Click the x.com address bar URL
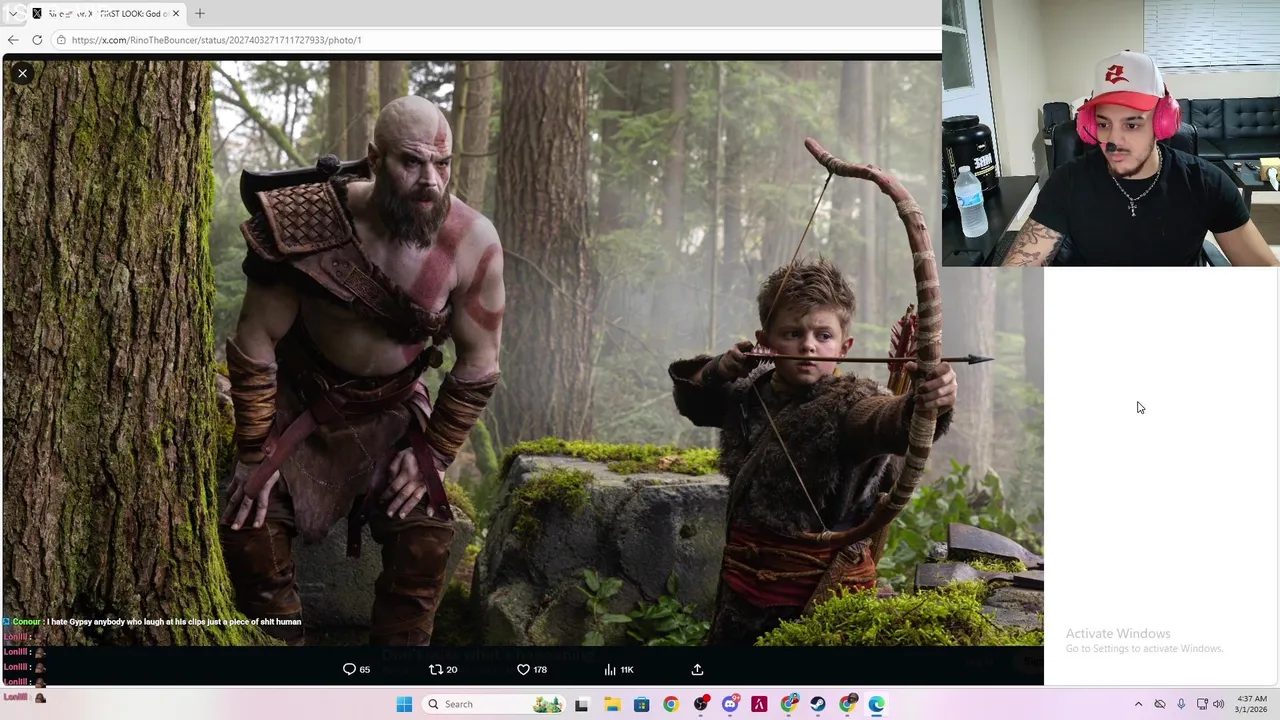 pos(216,40)
